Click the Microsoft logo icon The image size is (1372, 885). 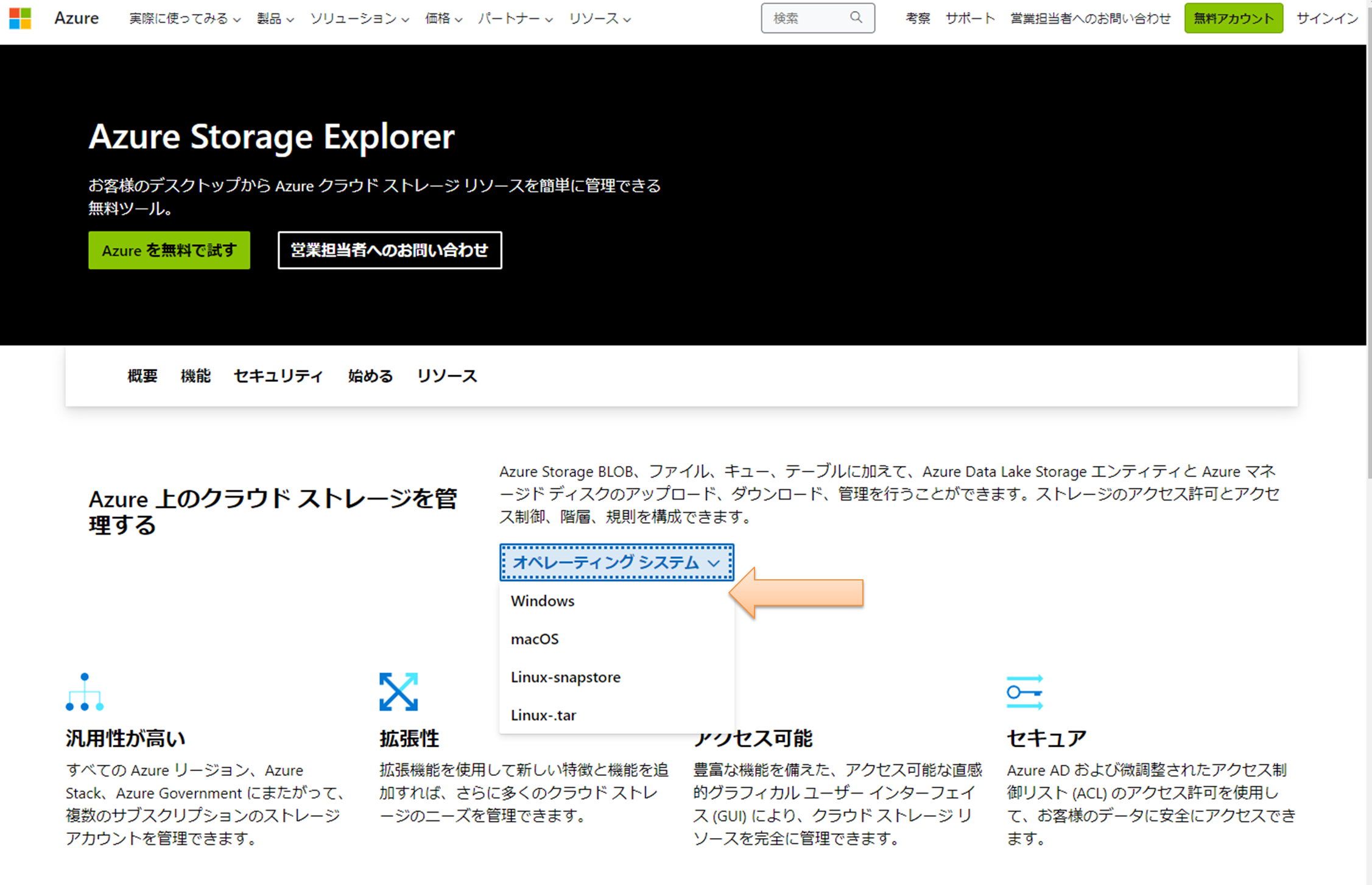pos(20,18)
